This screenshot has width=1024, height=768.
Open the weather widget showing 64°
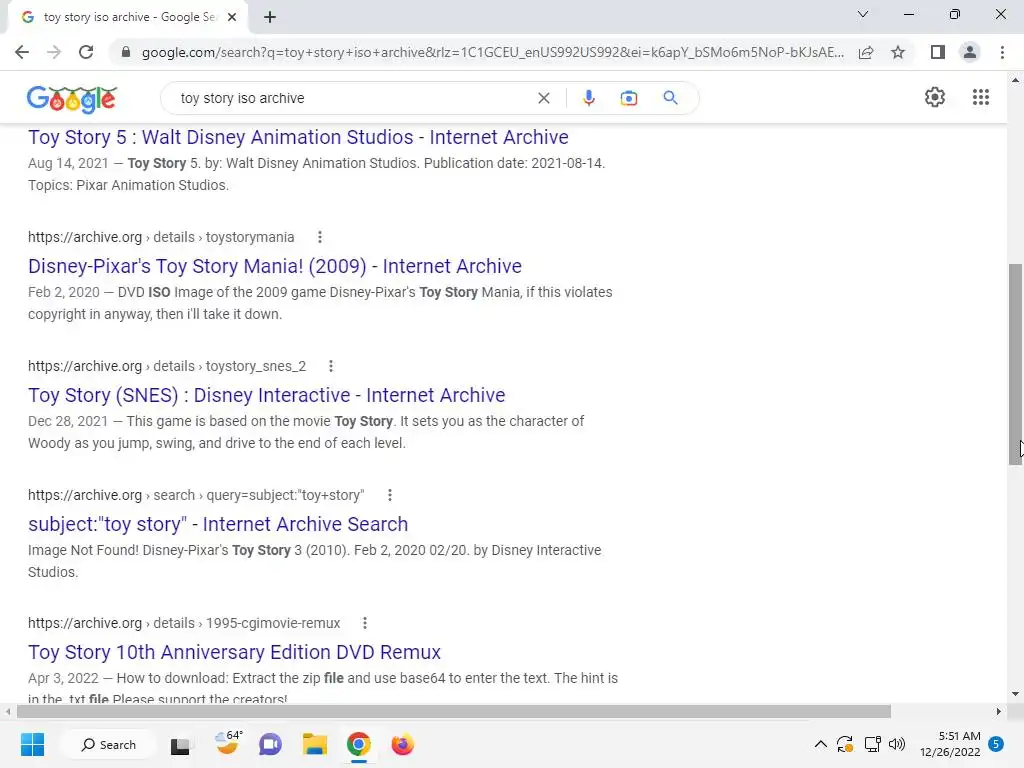(x=228, y=743)
